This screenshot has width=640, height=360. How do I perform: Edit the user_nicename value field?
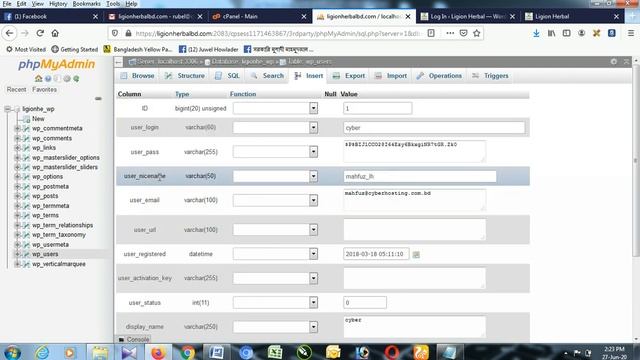pyautogui.click(x=420, y=176)
